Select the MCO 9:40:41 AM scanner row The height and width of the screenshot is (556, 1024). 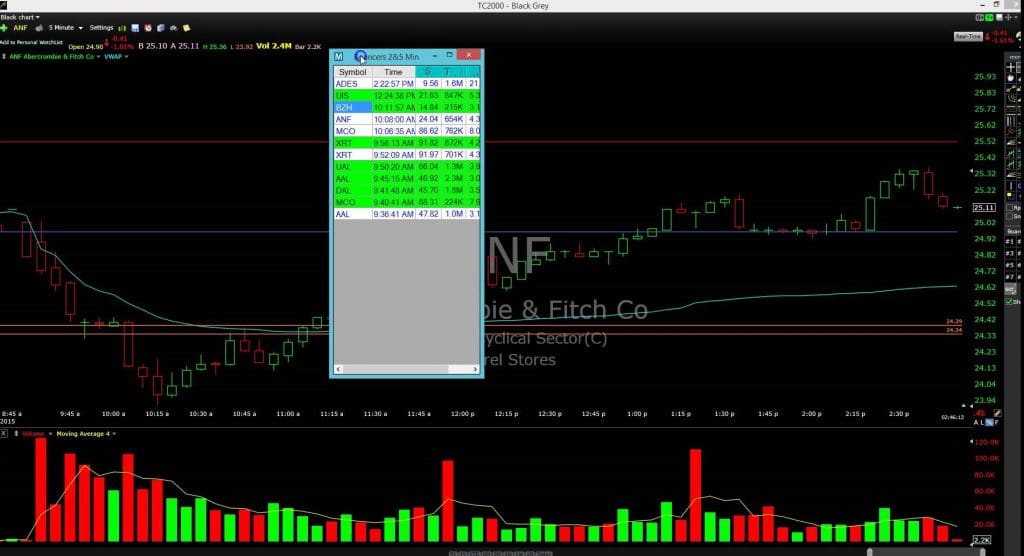point(407,202)
